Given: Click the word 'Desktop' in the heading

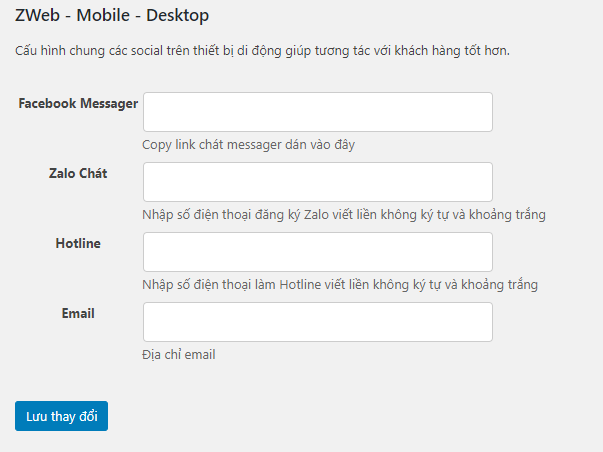Looking at the screenshot, I should 178,16.
